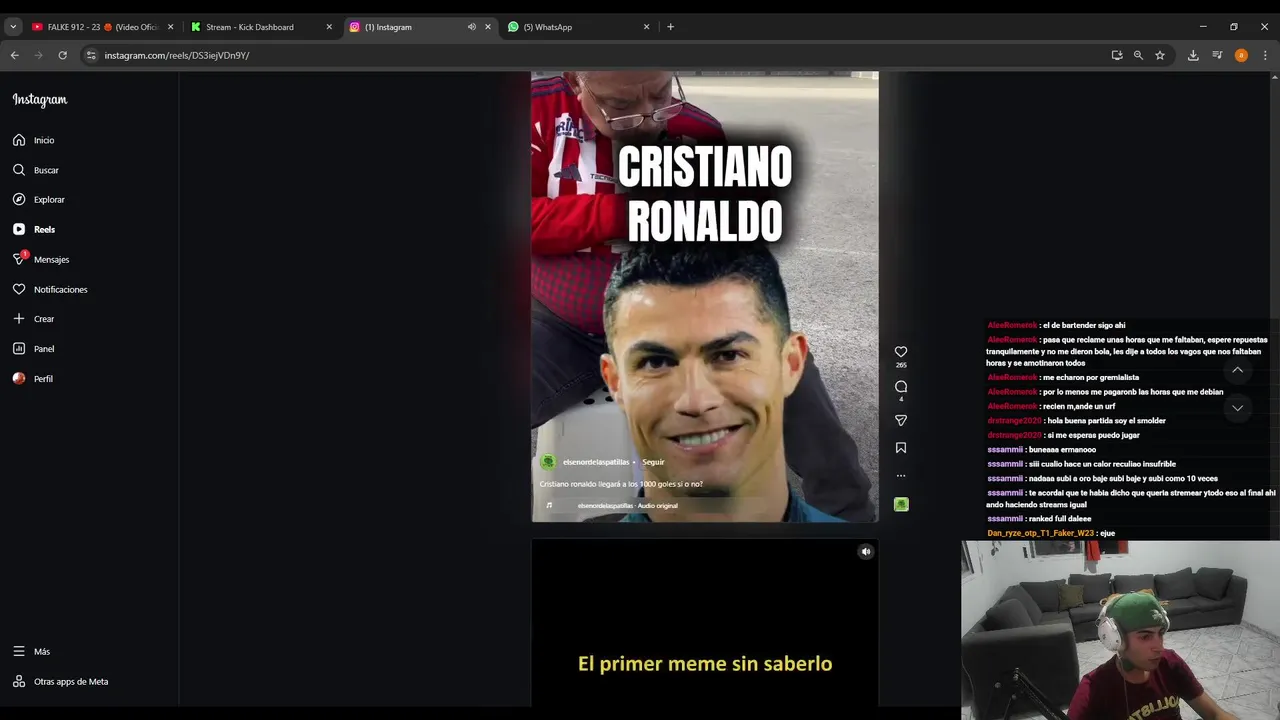
Task: Open Explorar in the sidebar
Action: pyautogui.click(x=39, y=199)
